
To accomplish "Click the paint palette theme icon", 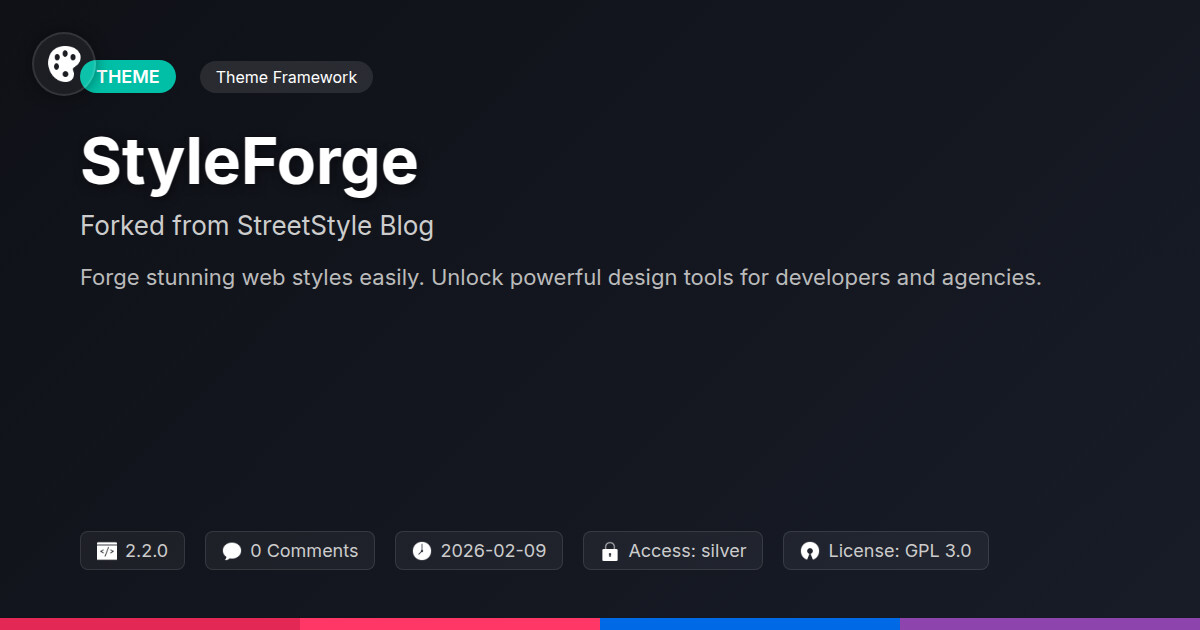I will pos(64,64).
